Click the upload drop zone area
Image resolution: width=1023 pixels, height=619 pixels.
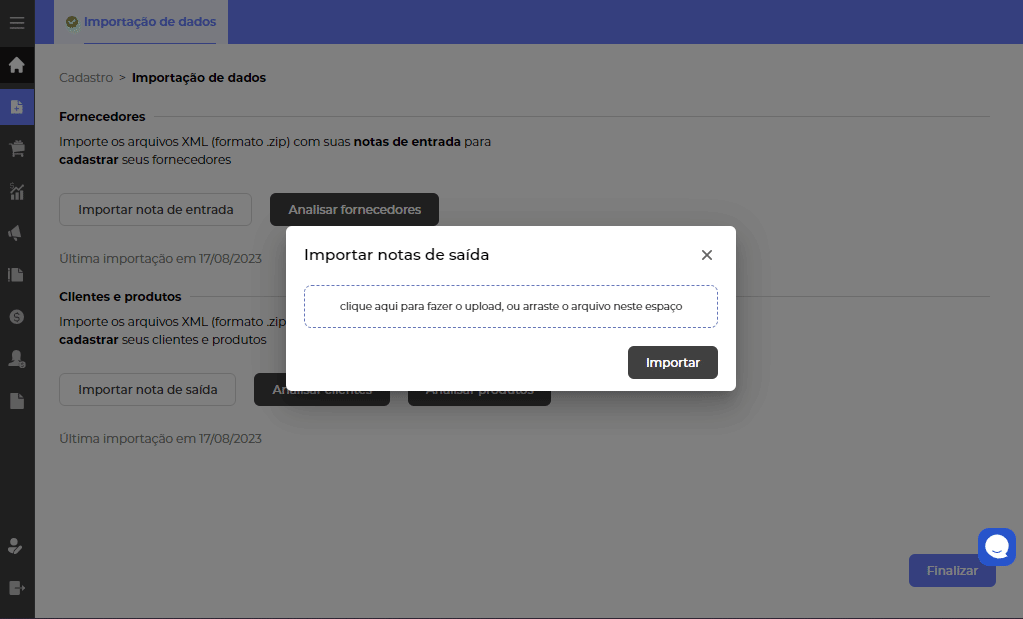tap(511, 306)
